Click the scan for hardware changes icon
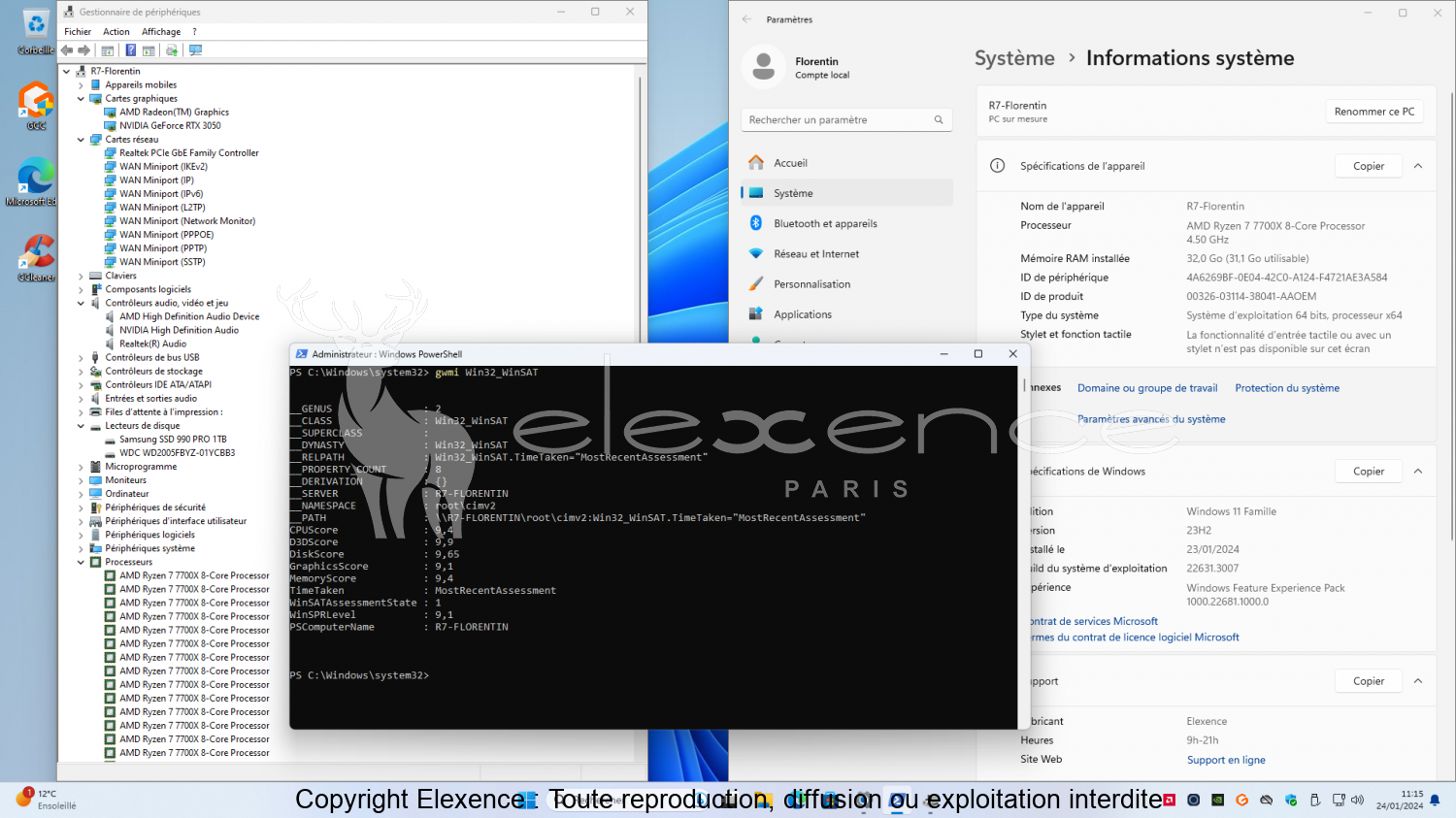Screen dimensions: 1456x818 pos(195,50)
